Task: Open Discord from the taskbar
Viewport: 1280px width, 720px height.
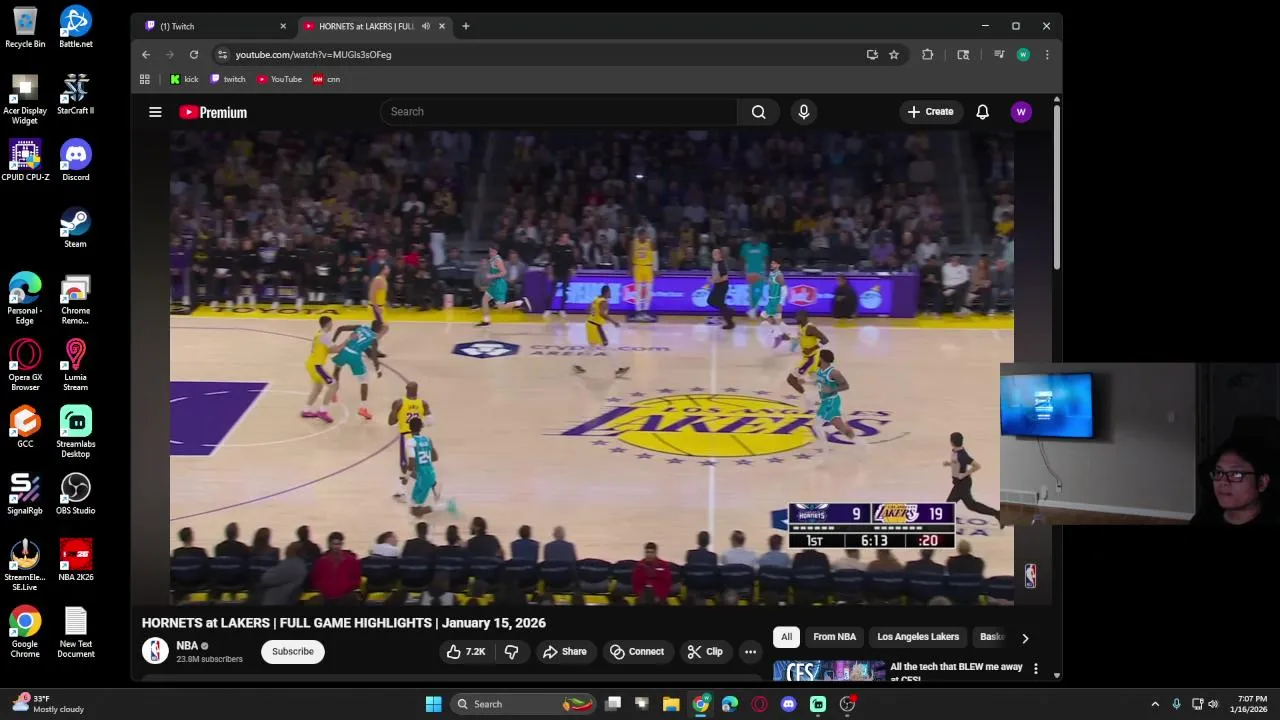Action: 788,704
